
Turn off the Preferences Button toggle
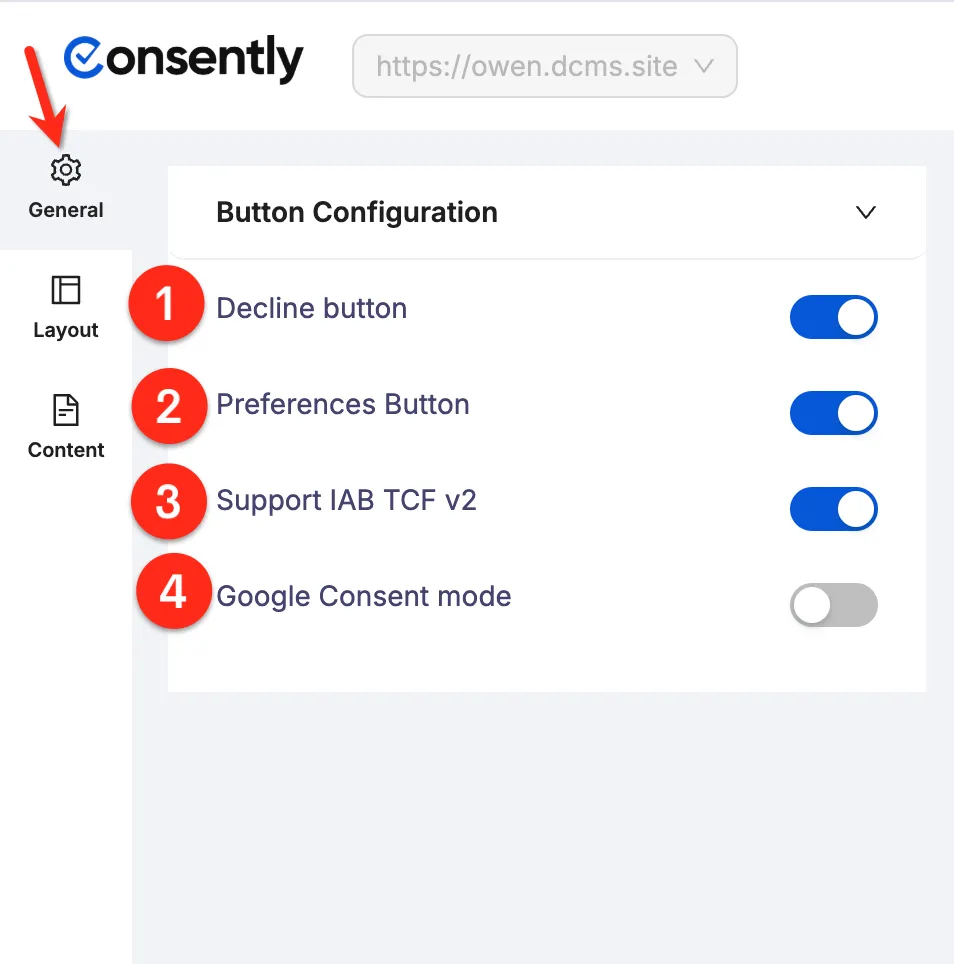pyautogui.click(x=833, y=413)
